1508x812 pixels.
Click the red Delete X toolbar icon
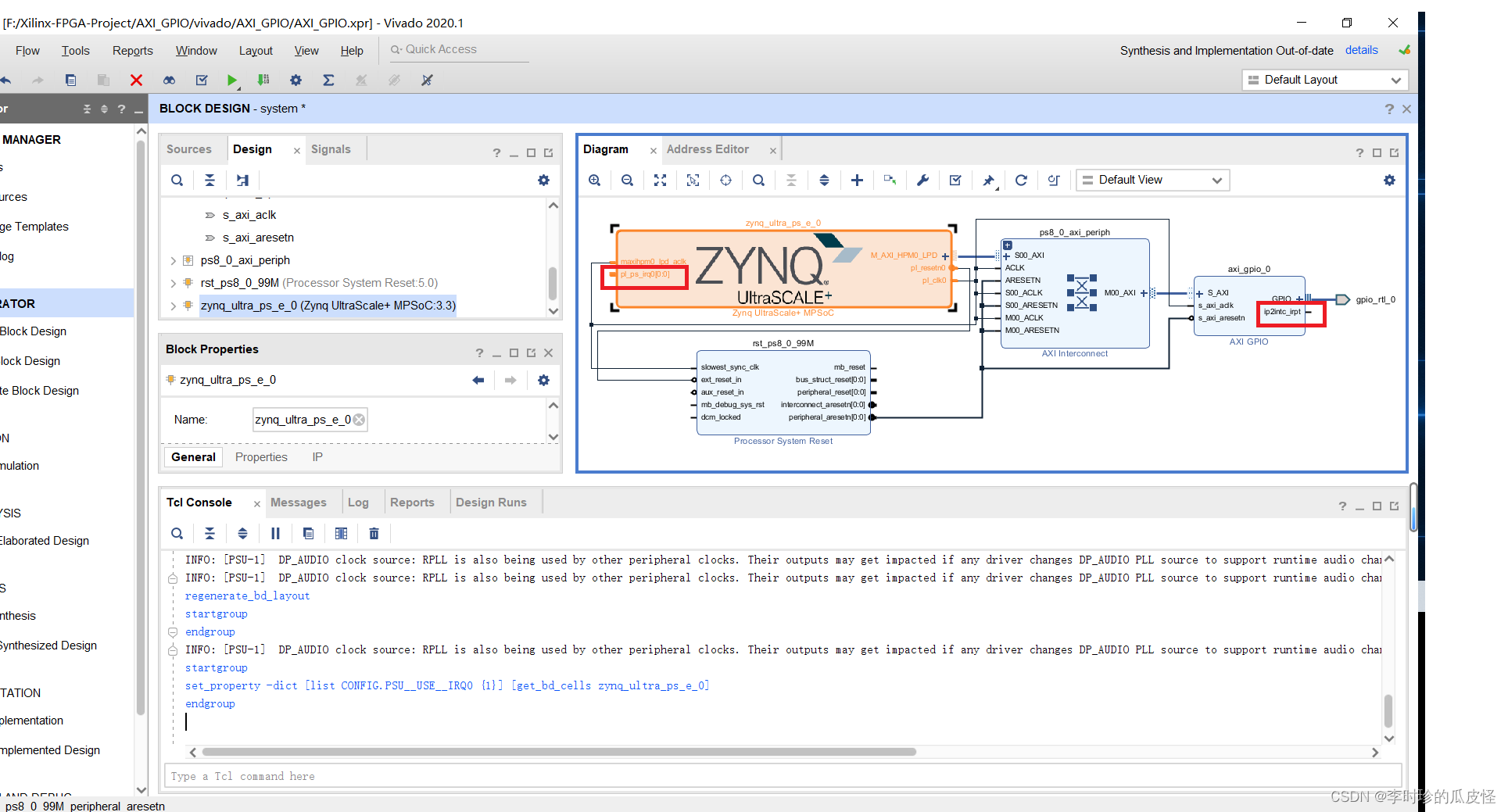[136, 80]
